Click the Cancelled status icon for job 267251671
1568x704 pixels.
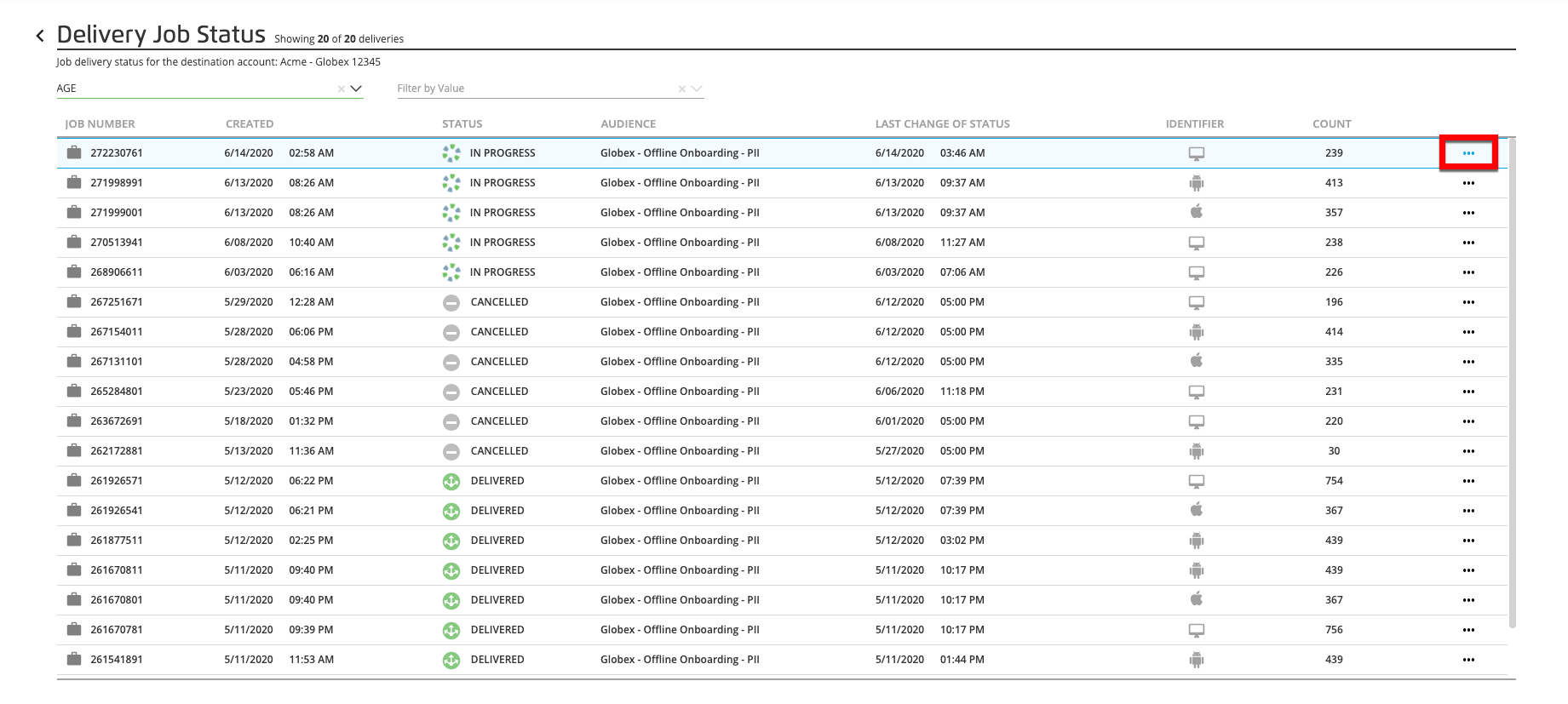(x=451, y=302)
